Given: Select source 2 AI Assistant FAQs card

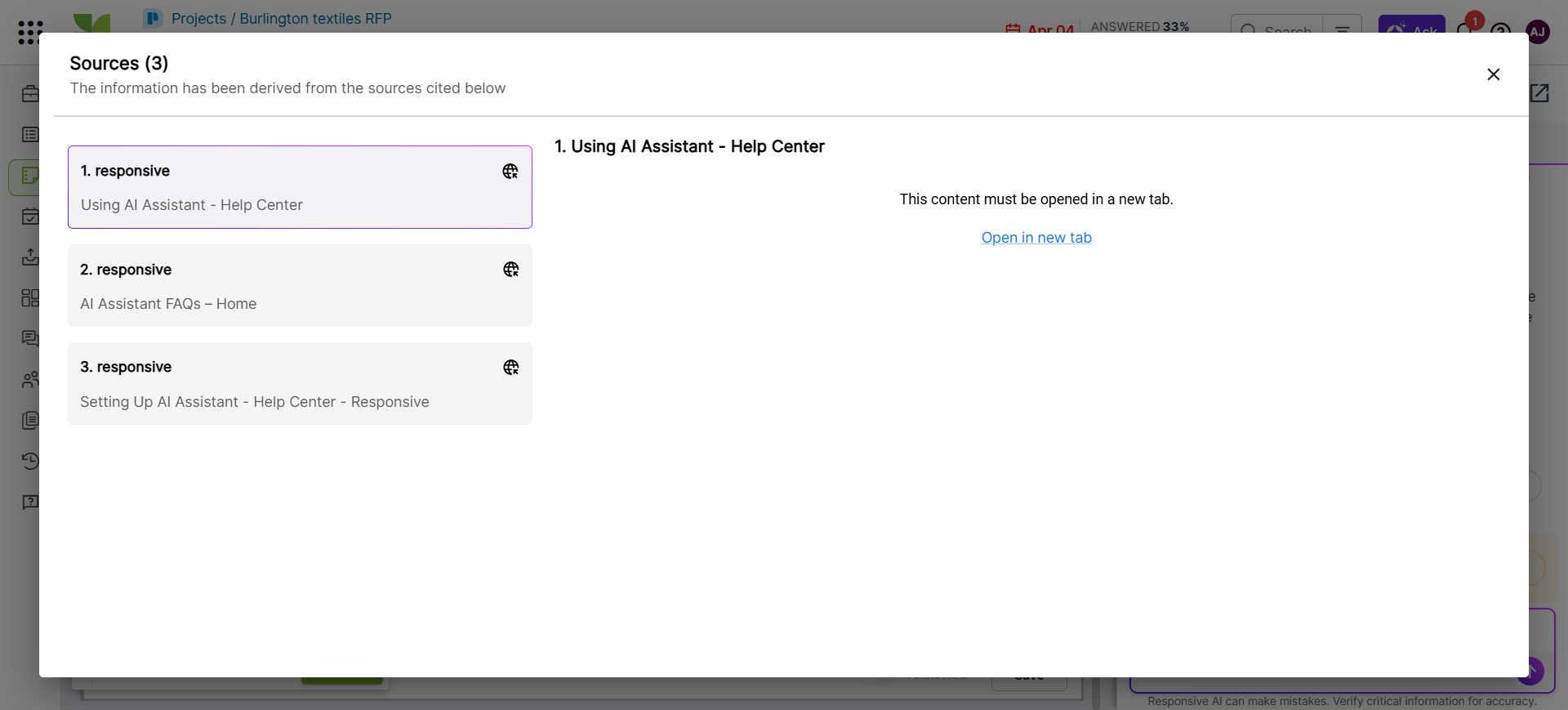Looking at the screenshot, I should click(x=300, y=286).
